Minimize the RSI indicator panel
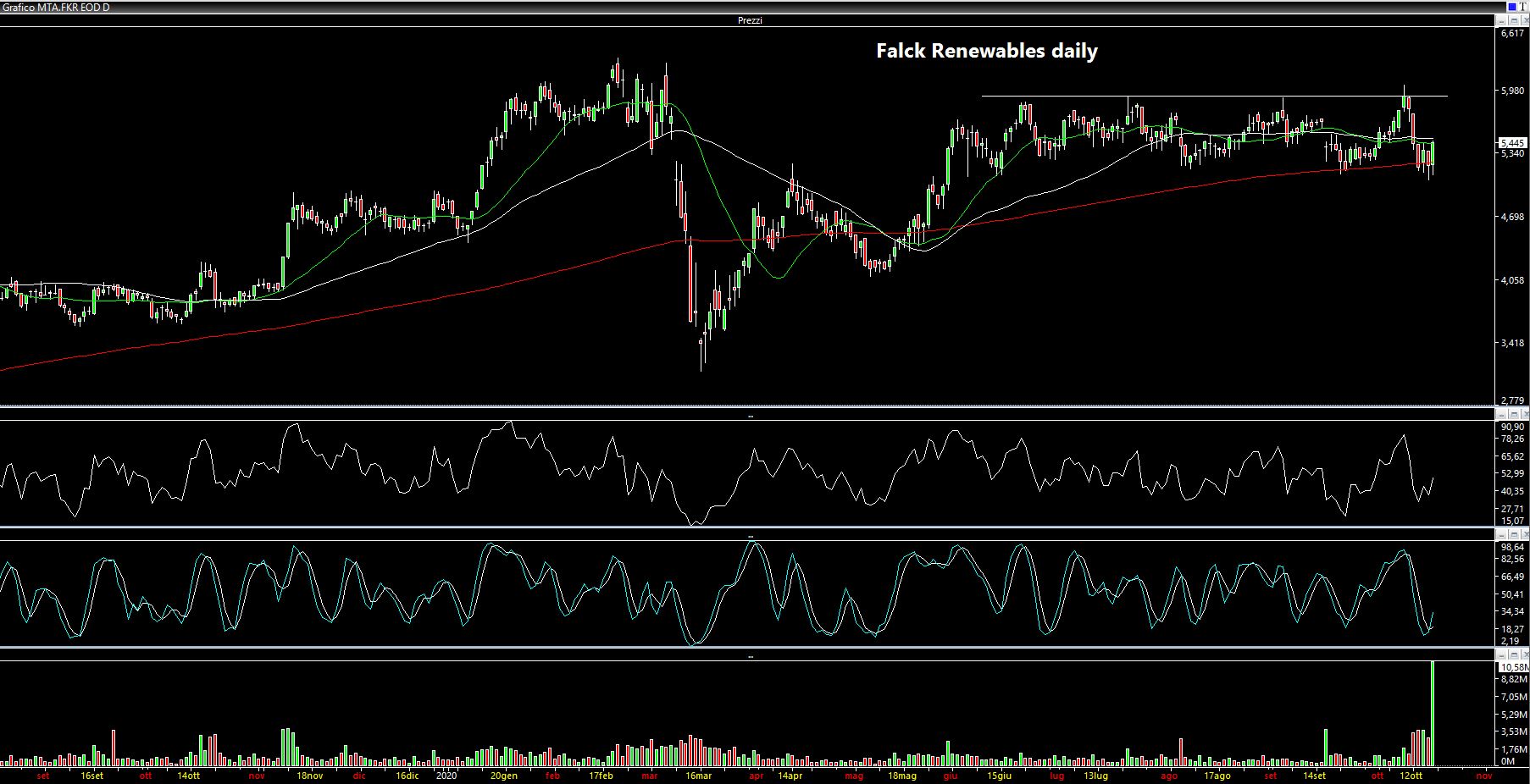1530x784 pixels. click(x=1502, y=415)
